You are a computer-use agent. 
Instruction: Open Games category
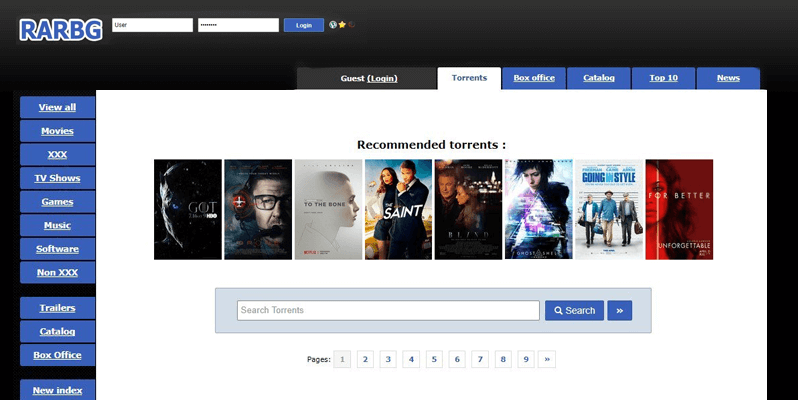[x=58, y=202]
